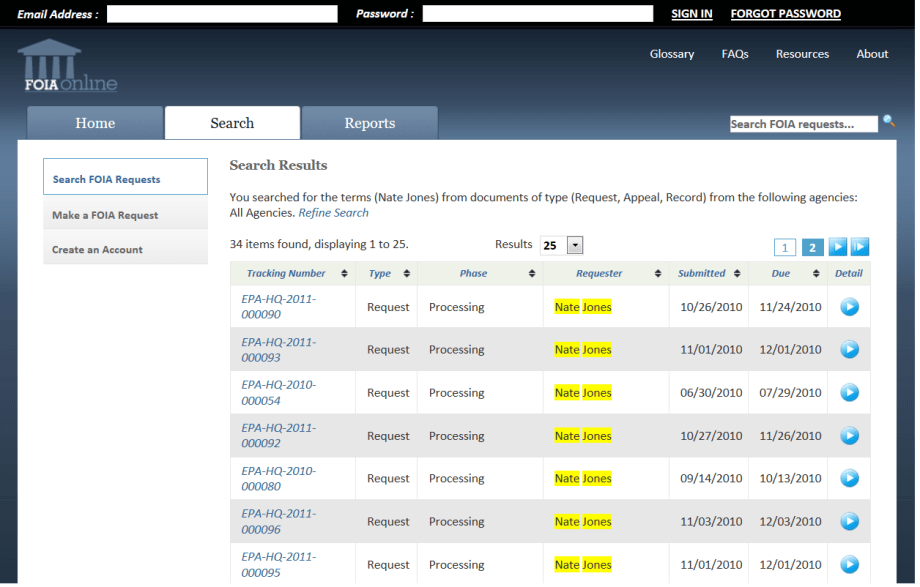Screen dimensions: 920x587
Task: Click the magnifying glass search icon
Action: pos(889,122)
